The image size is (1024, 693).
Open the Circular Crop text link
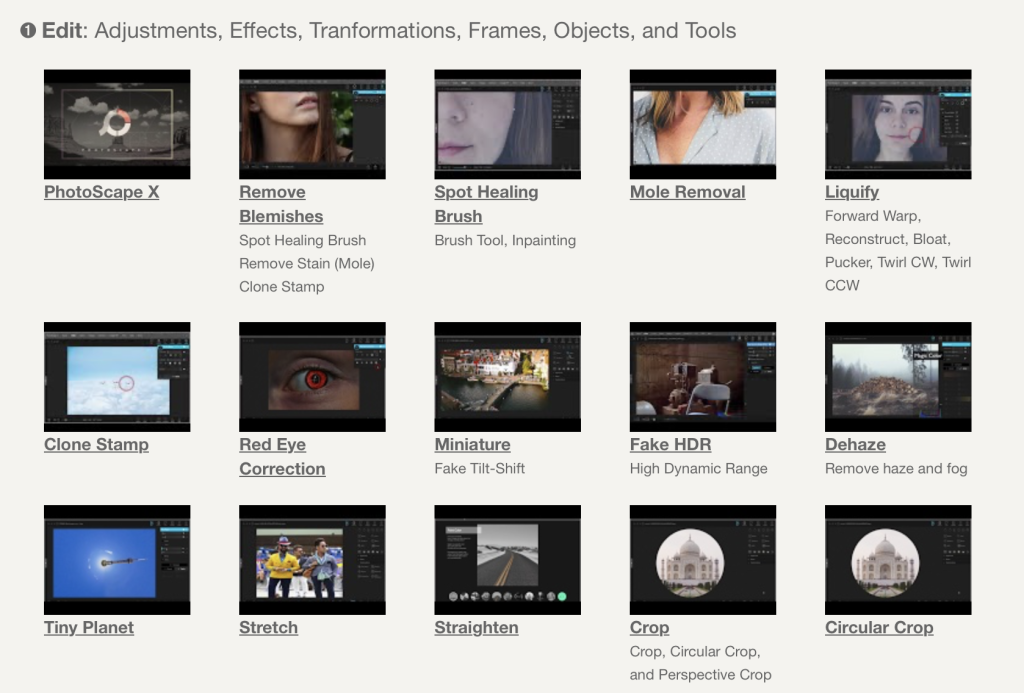pyautogui.click(x=878, y=628)
